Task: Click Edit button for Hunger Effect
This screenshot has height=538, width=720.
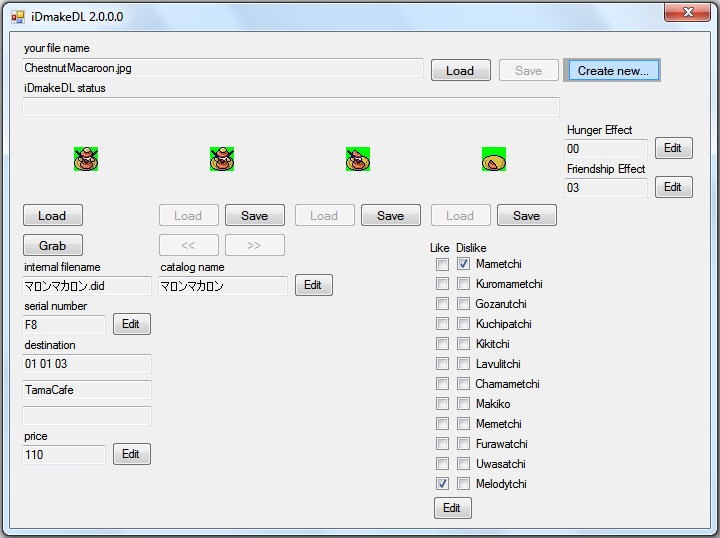Action: (x=673, y=148)
